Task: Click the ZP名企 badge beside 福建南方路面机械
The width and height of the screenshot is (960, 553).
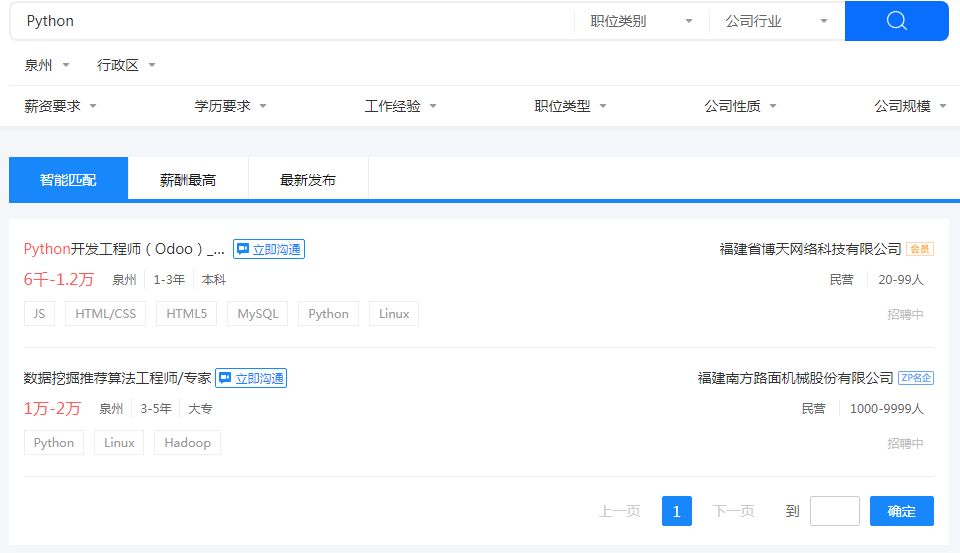Action: [x=915, y=378]
